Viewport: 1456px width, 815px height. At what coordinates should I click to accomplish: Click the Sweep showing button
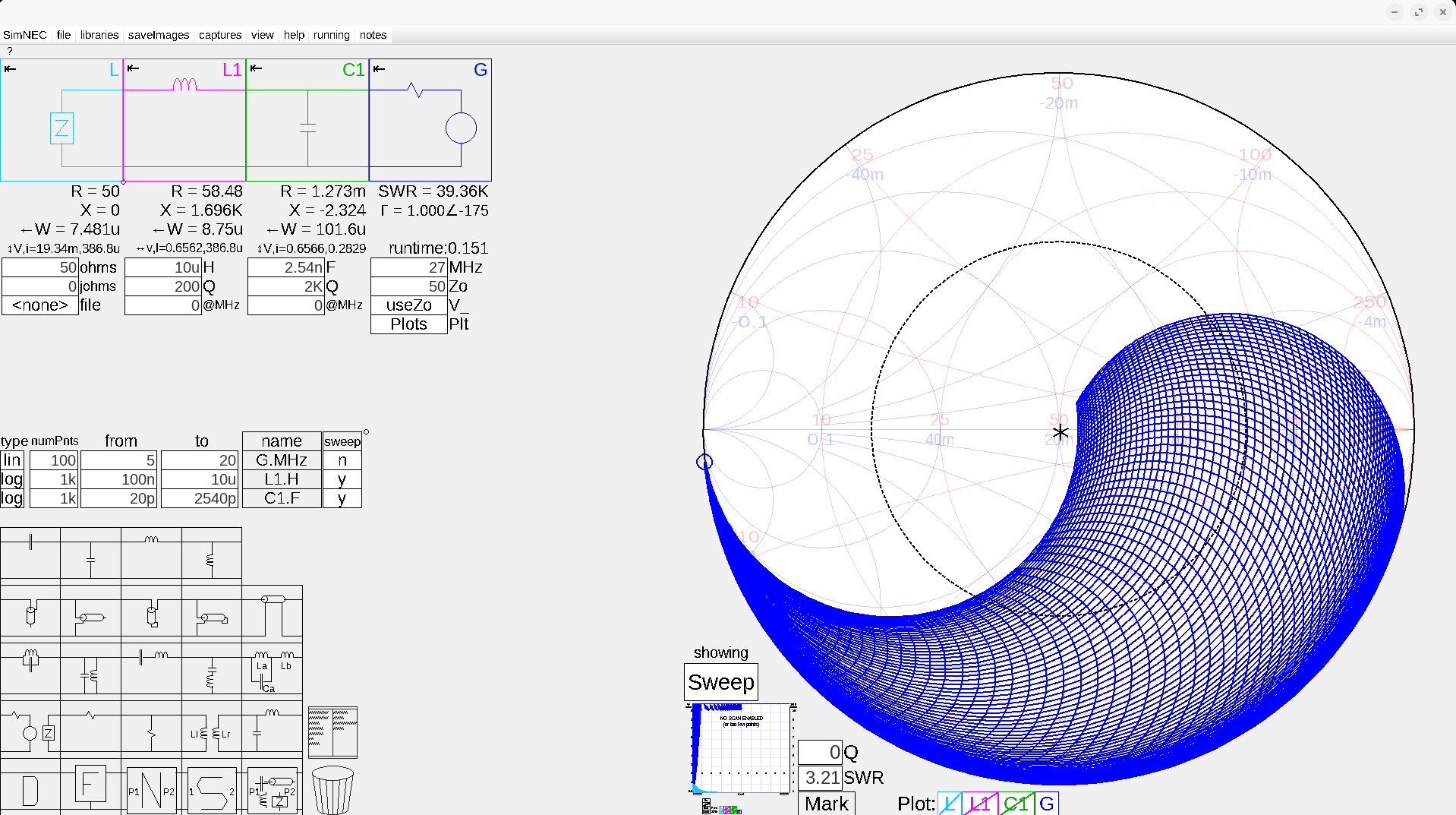(x=720, y=682)
